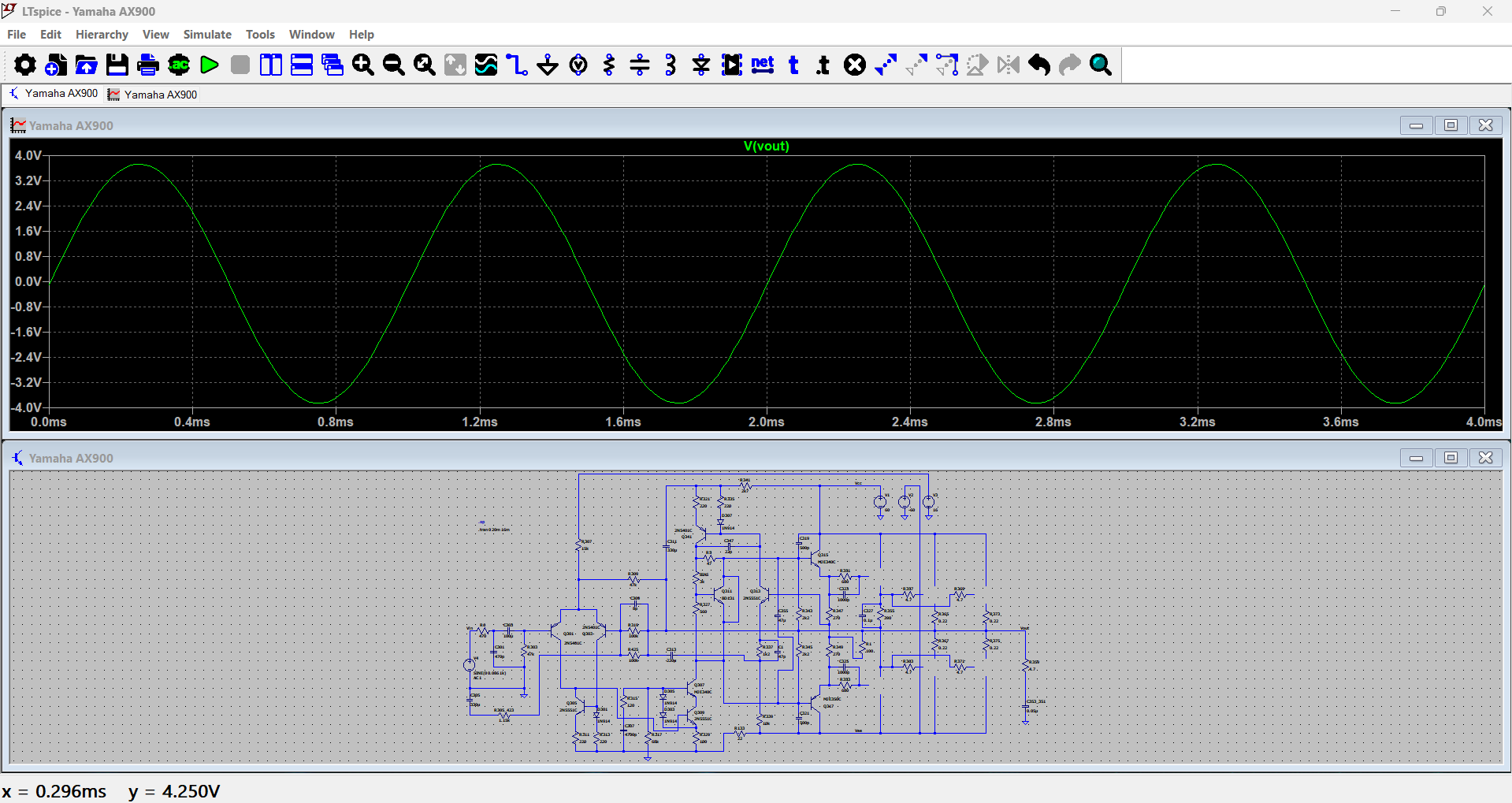Minimize the schematic pane
This screenshot has height=803, width=1512.
pos(1416,458)
